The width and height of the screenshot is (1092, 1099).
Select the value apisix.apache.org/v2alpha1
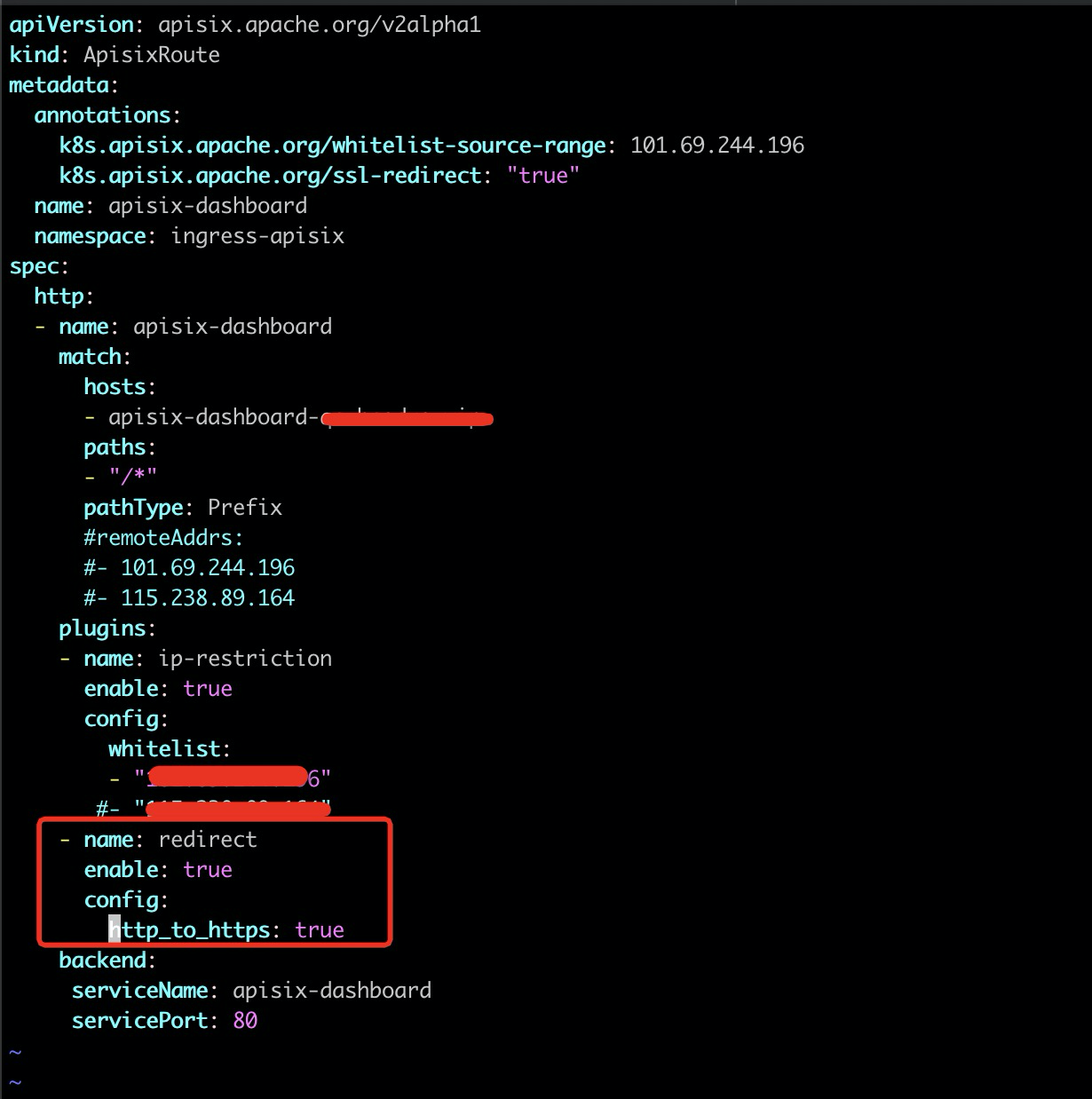tap(320, 25)
